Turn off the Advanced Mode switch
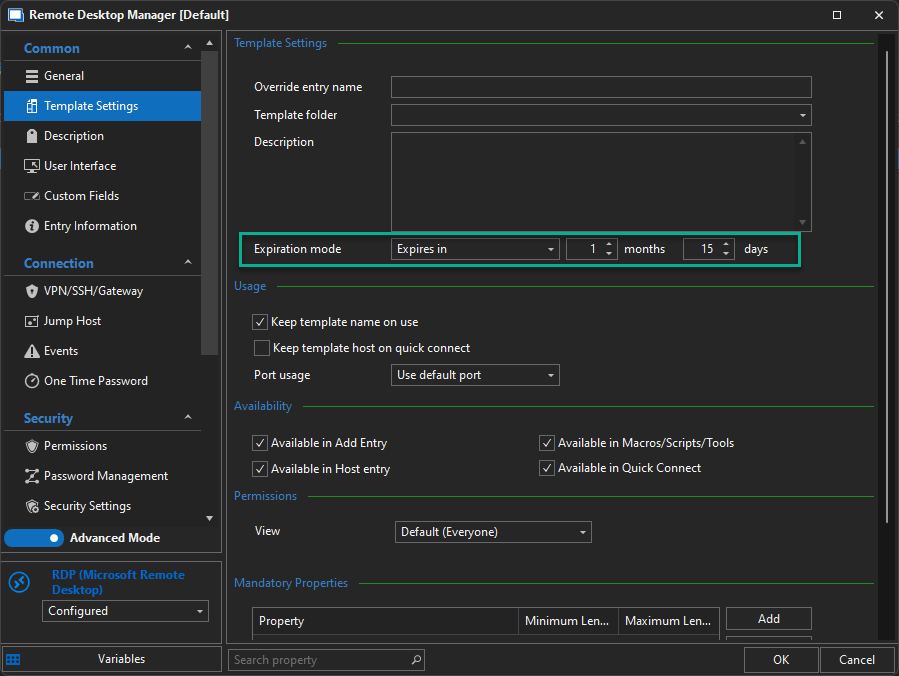899x676 pixels. [x=35, y=538]
